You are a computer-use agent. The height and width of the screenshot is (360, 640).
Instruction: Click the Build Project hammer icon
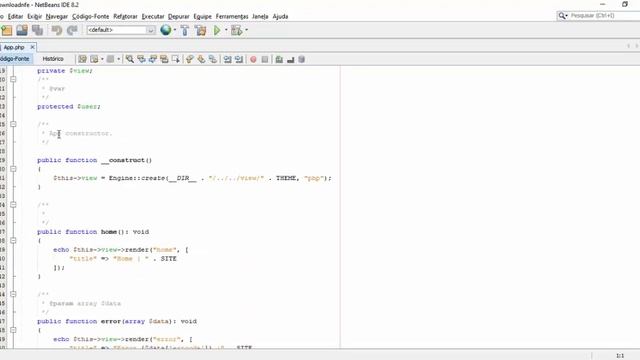pyautogui.click(x=185, y=30)
